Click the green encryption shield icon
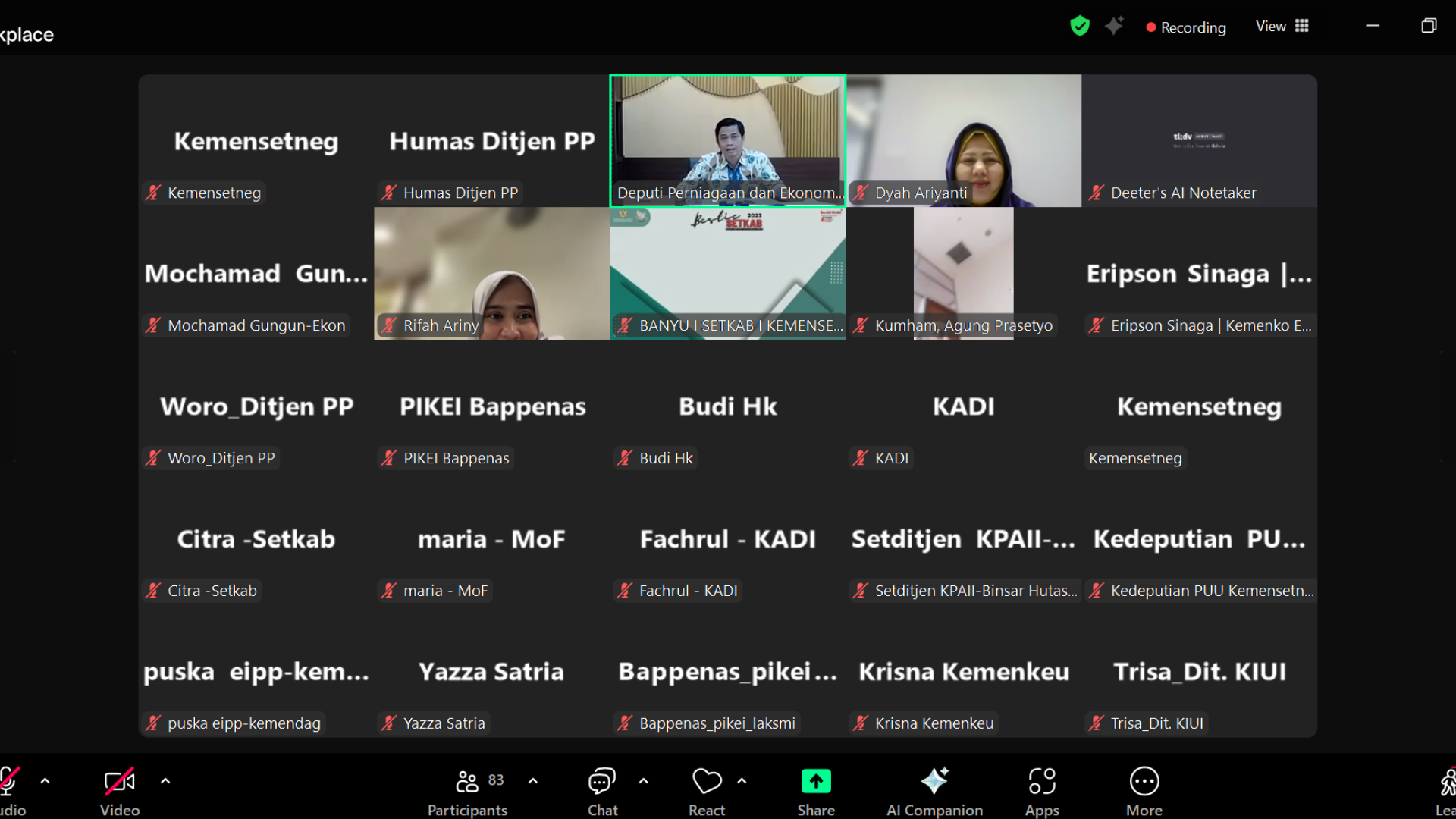The height and width of the screenshot is (819, 1456). coord(1080,27)
